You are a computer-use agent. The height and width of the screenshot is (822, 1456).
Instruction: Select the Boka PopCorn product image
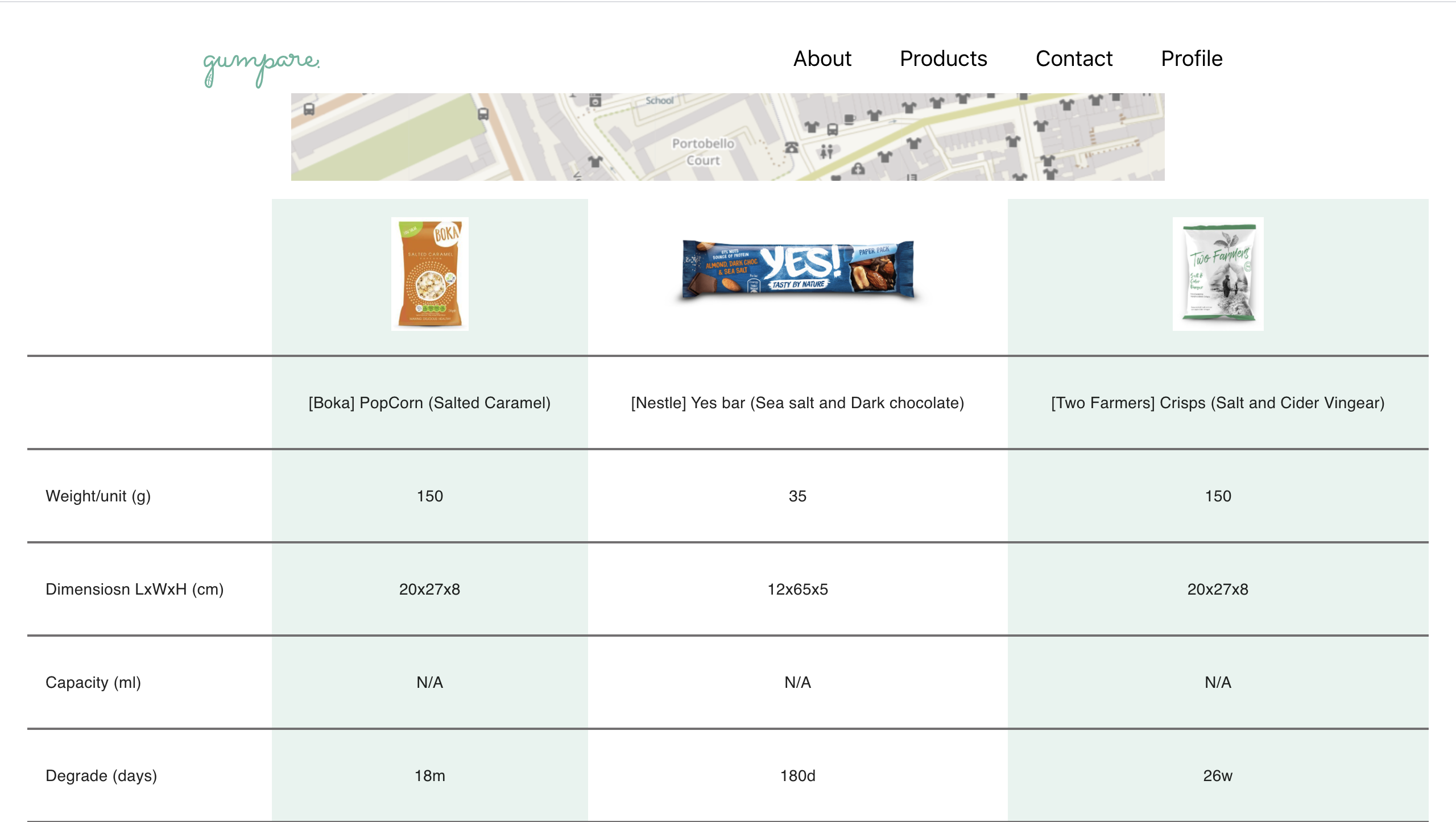[x=430, y=273]
